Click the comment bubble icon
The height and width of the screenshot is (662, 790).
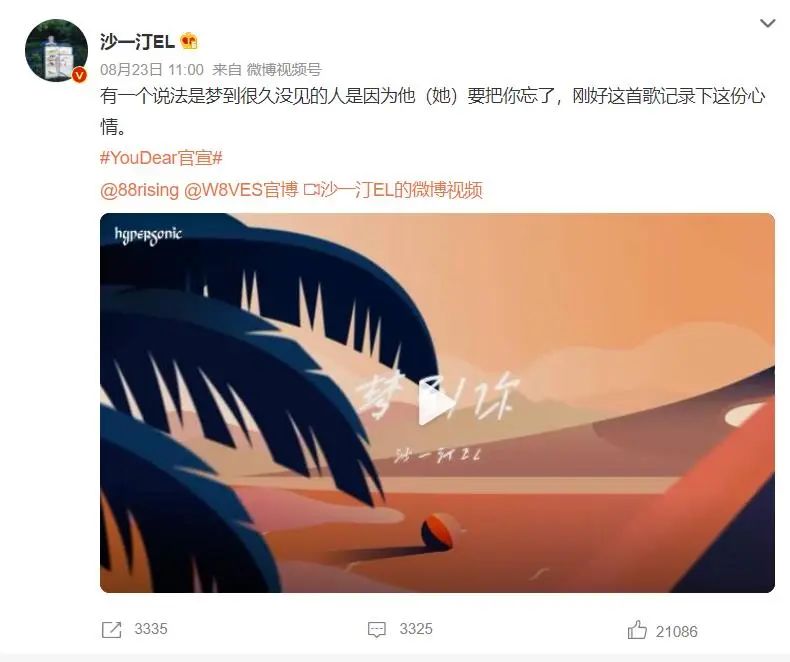(x=377, y=630)
